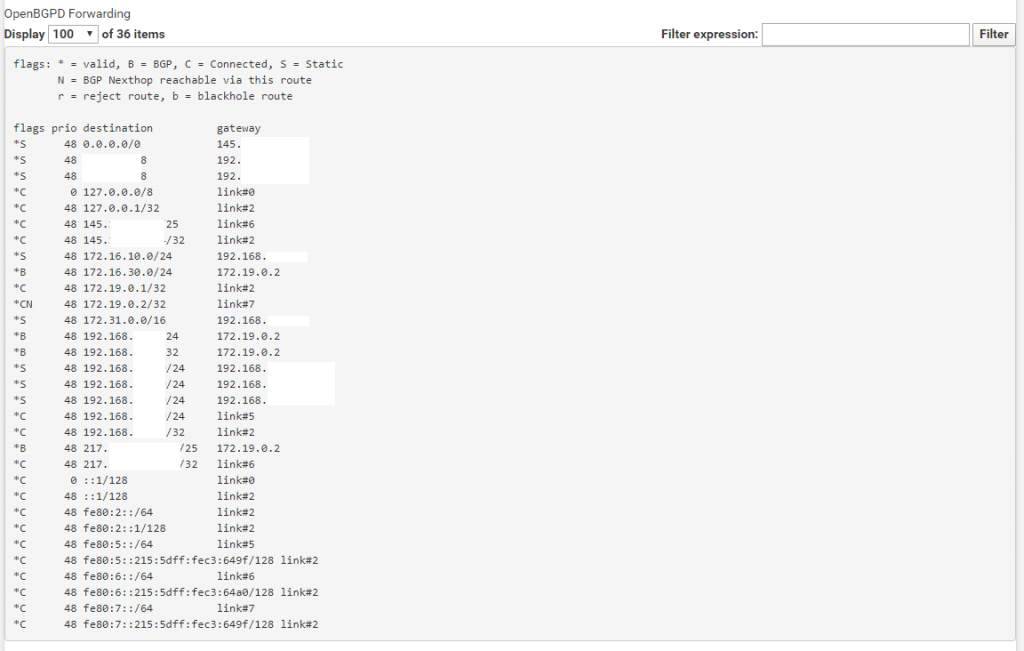Click the fe80:6::/64 destination entry

[118, 576]
